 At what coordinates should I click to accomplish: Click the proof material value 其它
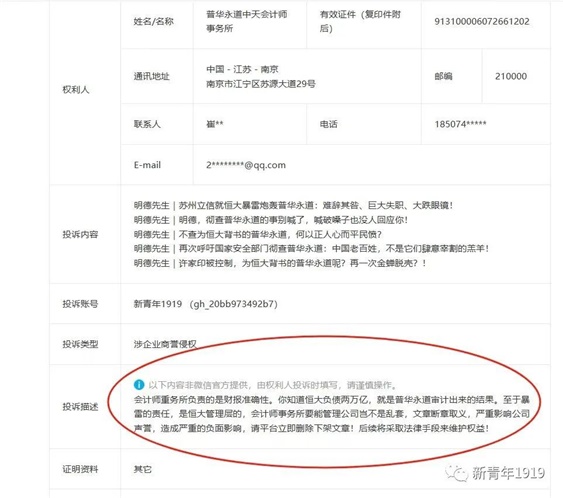(143, 469)
